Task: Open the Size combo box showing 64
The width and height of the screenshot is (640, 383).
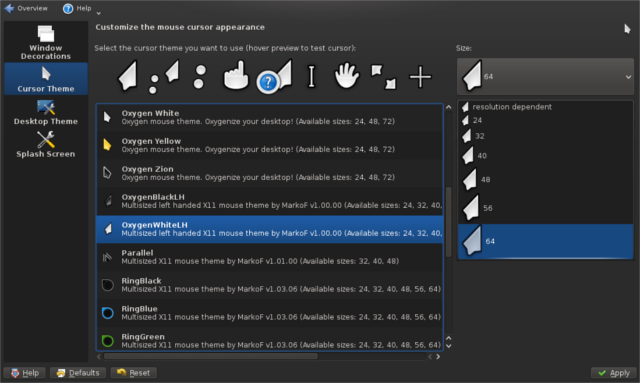Action: pos(545,76)
